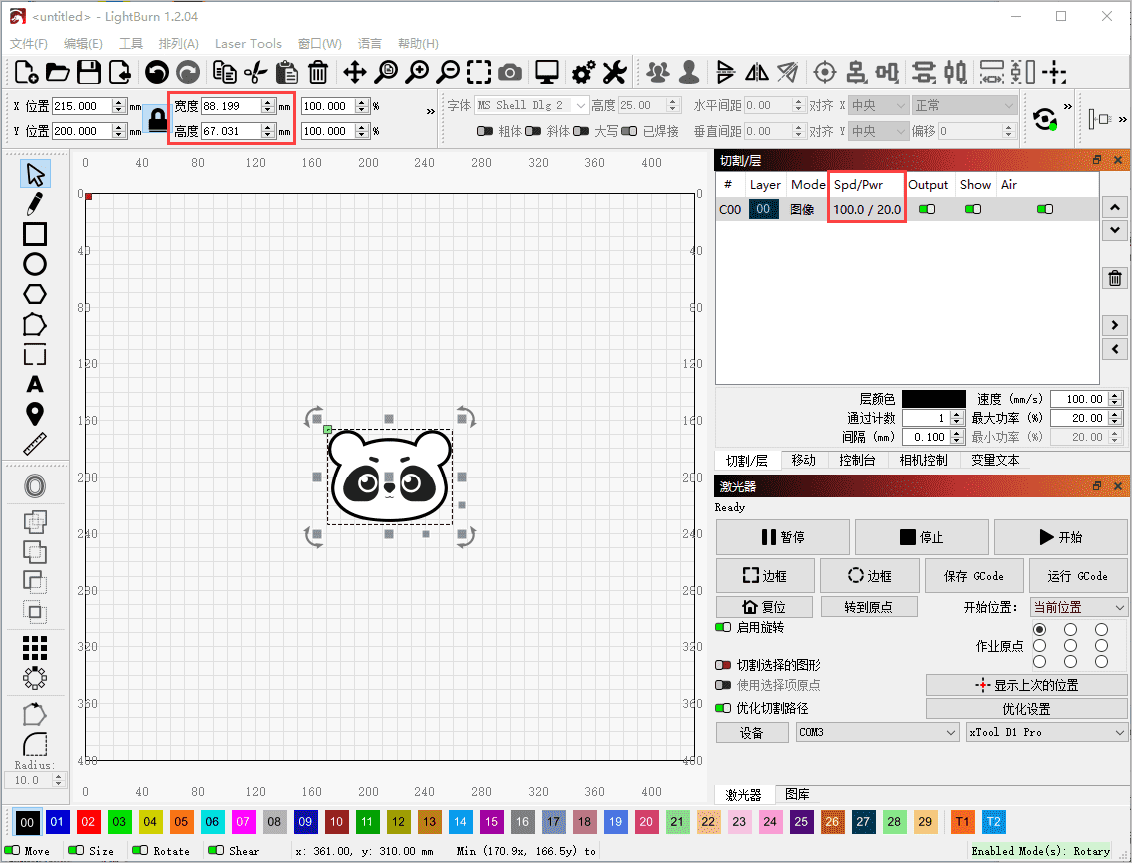
Task: Move layer up with the up chevron
Action: point(1115,208)
